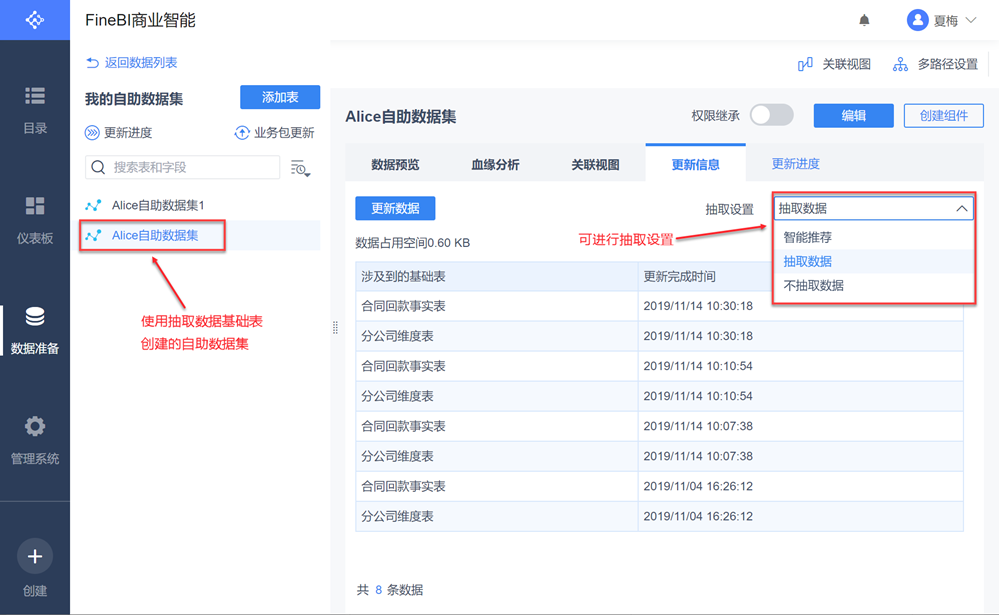Open the 数据准备 data preparation icon
The width and height of the screenshot is (1000, 615).
point(34,316)
